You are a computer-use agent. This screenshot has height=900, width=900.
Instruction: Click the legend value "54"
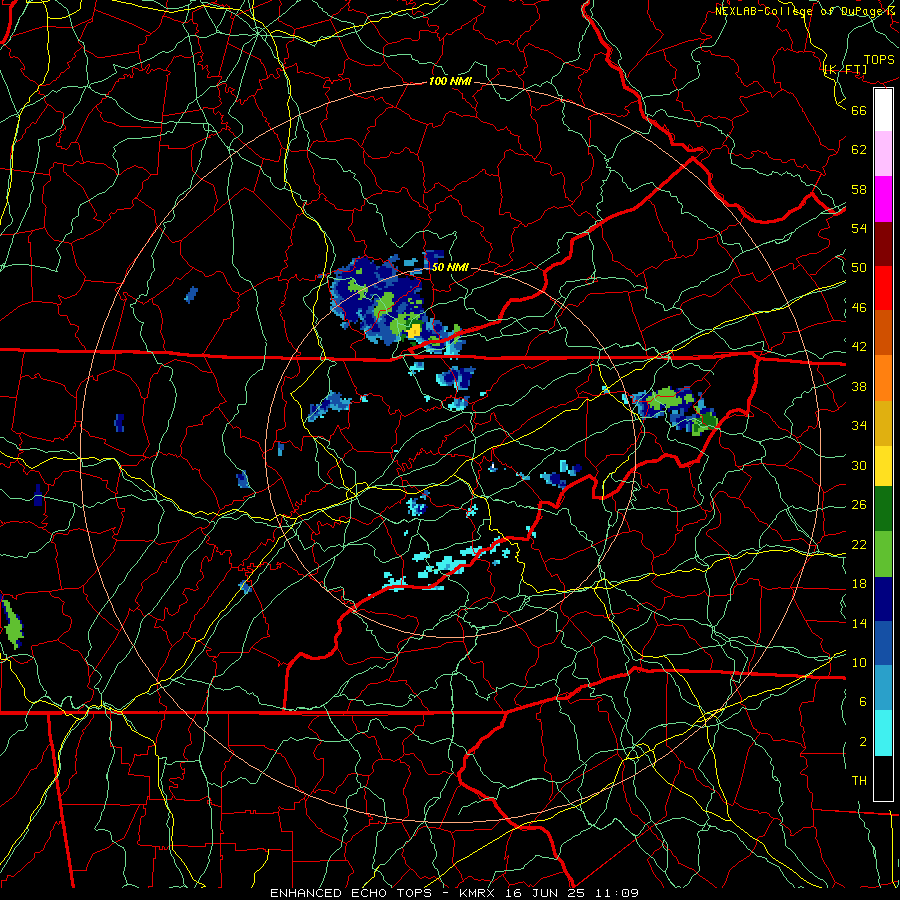click(x=859, y=228)
